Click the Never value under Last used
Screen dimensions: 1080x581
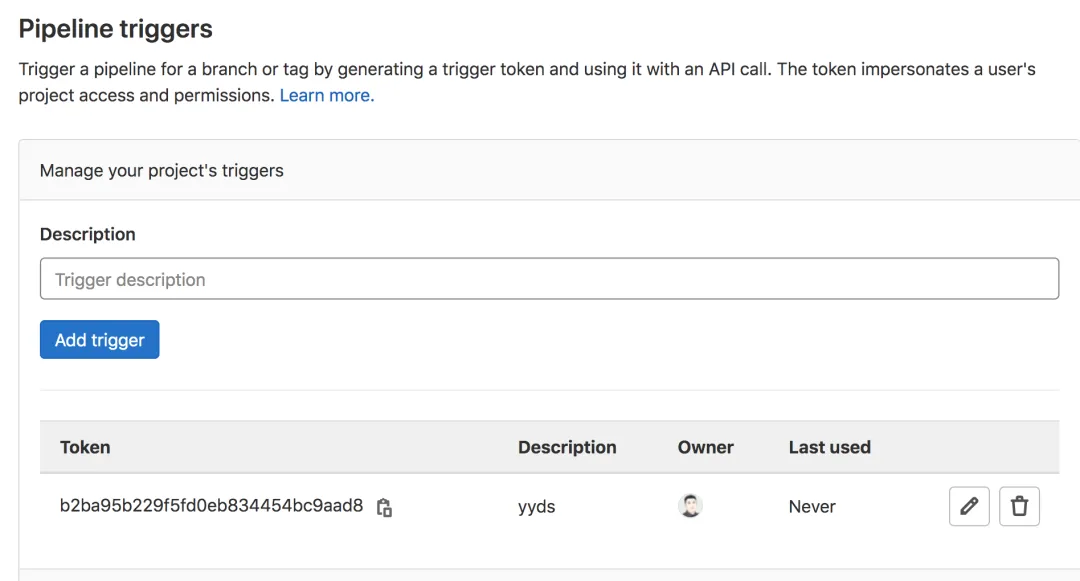812,507
